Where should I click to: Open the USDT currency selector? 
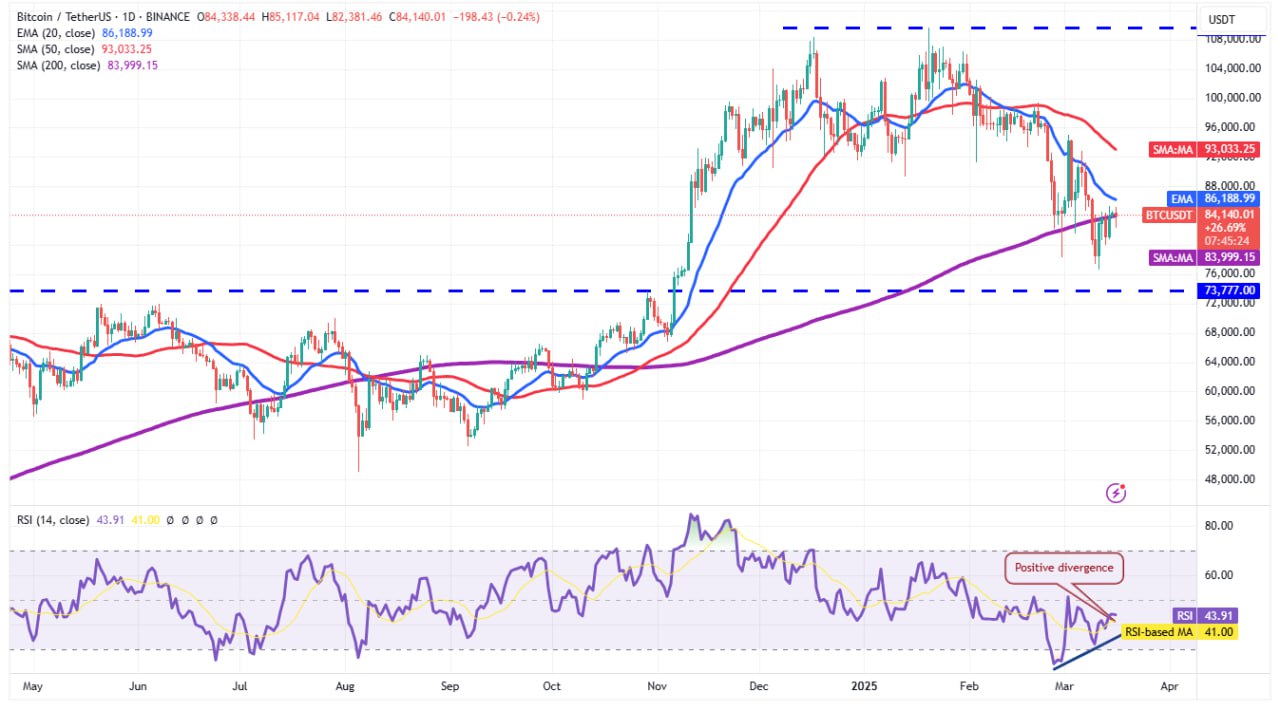(x=1223, y=19)
